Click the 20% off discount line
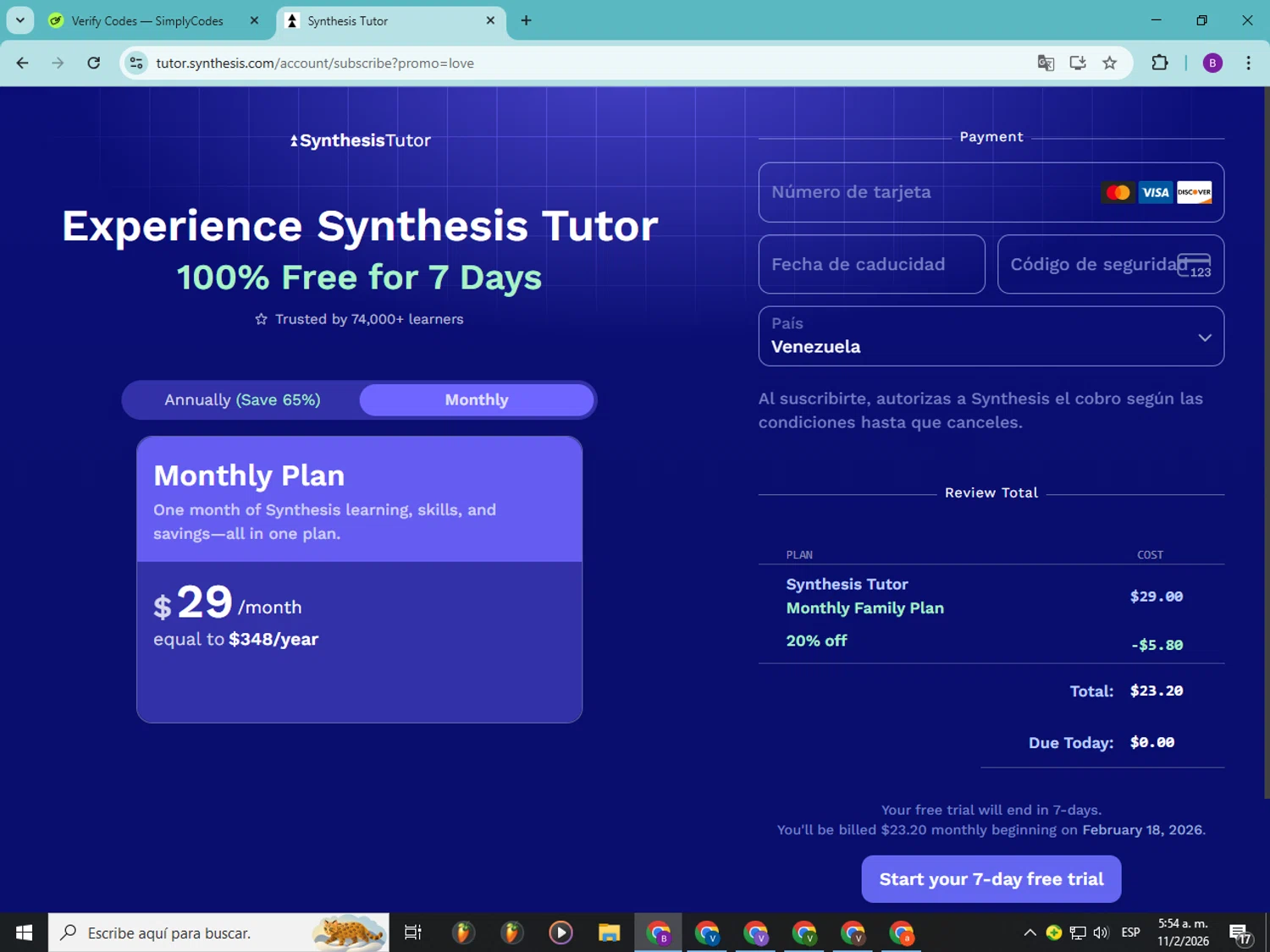 tap(816, 641)
